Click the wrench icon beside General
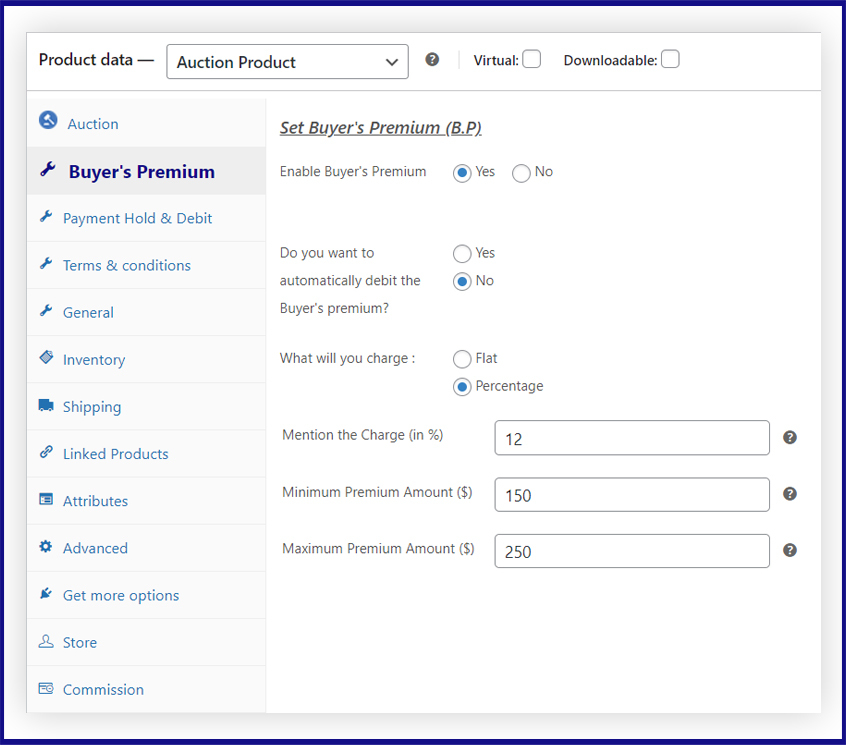 (x=46, y=310)
